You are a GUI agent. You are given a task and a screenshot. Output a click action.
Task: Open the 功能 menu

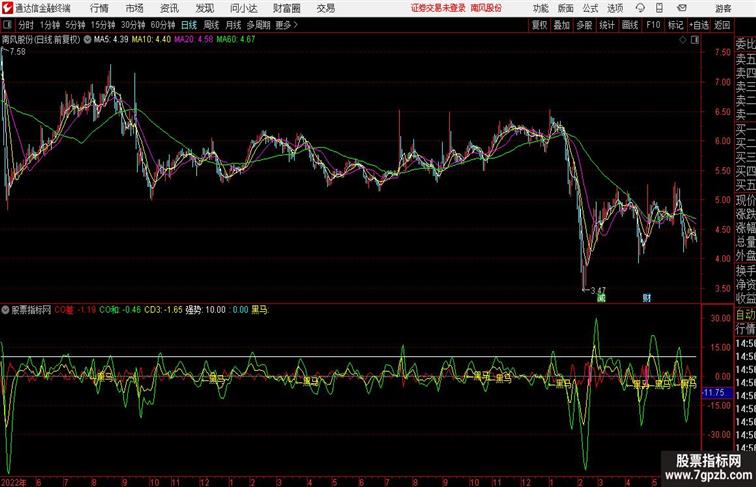pos(540,8)
